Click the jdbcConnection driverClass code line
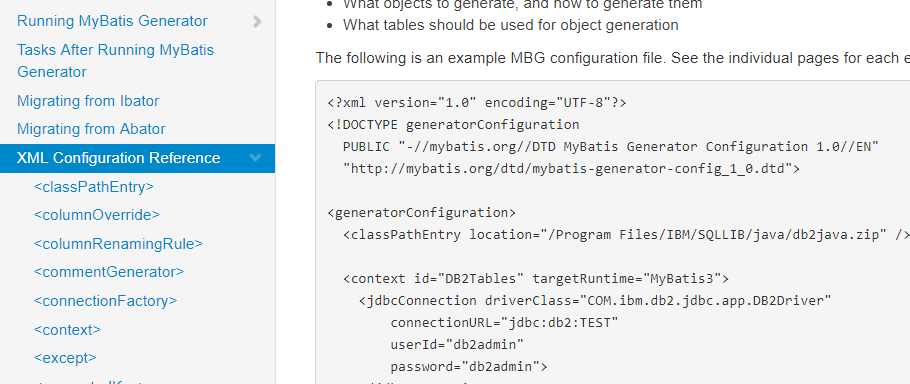Screen dimensions: 910x384 point(595,301)
